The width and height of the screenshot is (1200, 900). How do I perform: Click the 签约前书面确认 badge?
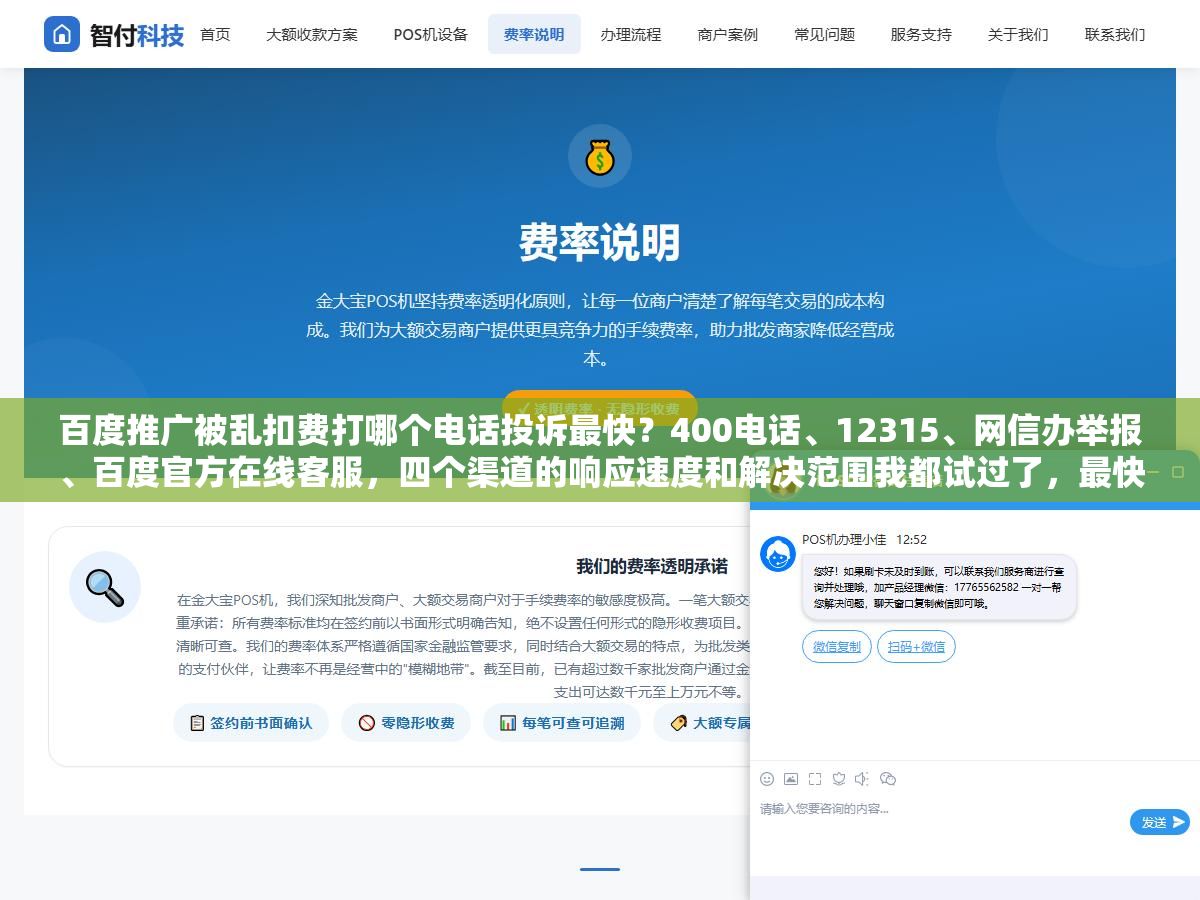[x=251, y=722]
